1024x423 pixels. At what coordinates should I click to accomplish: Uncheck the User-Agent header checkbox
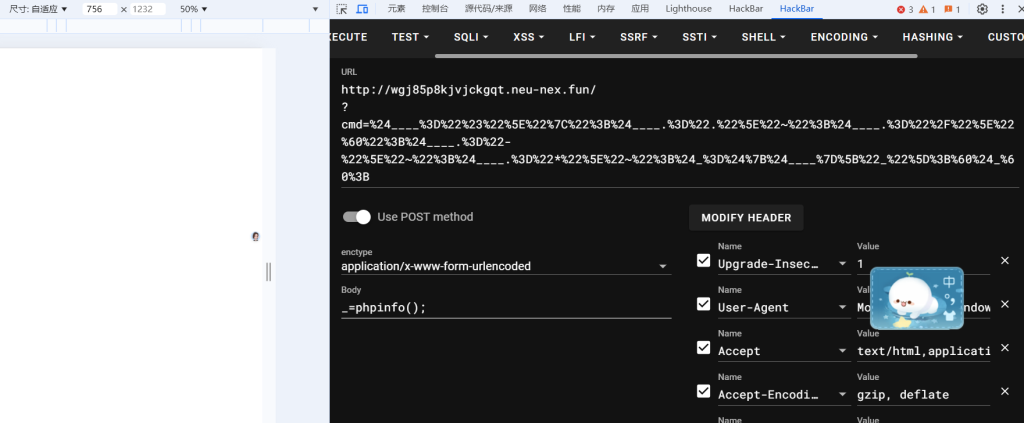point(704,305)
